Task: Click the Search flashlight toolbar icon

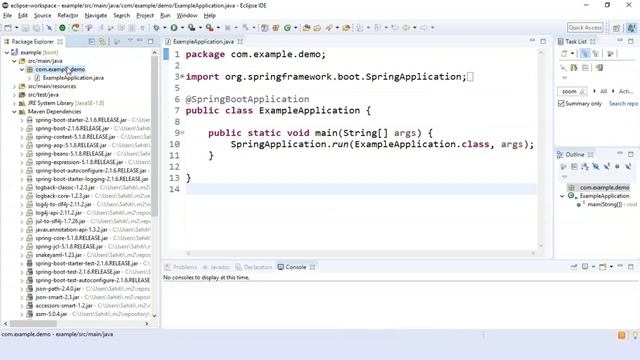Action: [329, 28]
